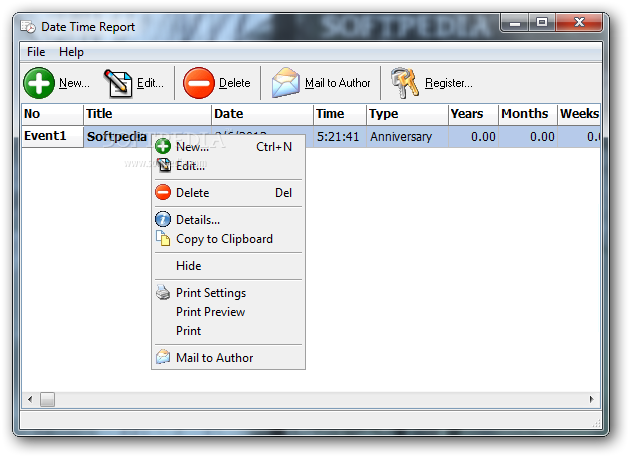Click the envelope icon in the context menu

click(163, 357)
